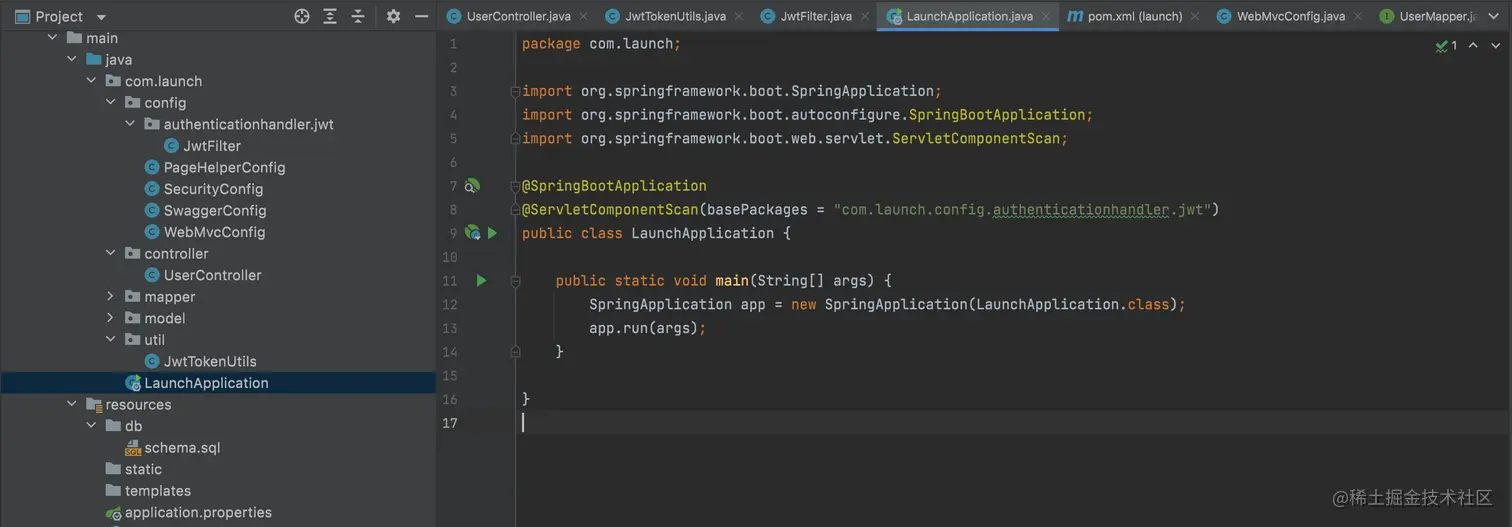Collapse the resources folder

(72, 405)
